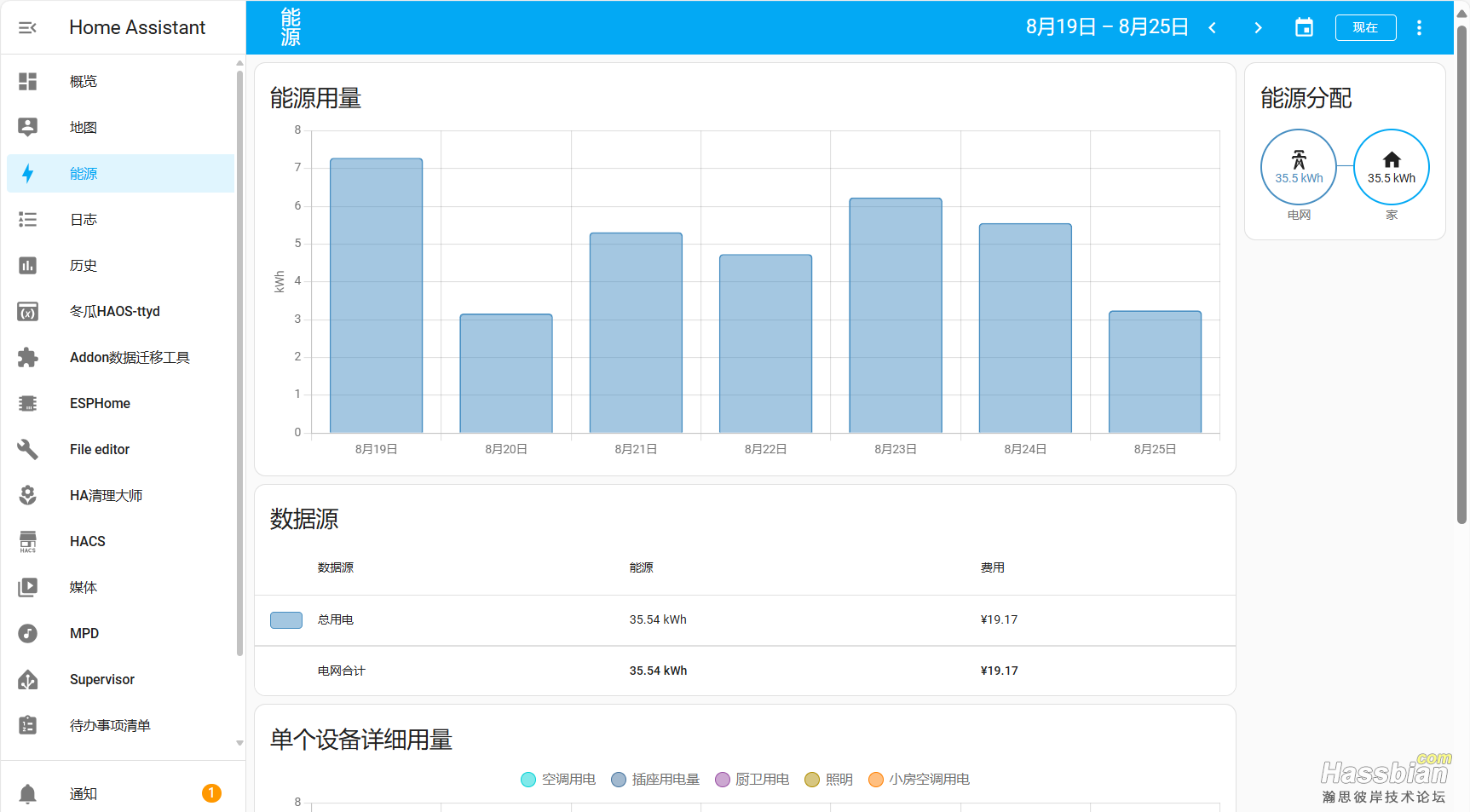
Task: Toggle 空调用电 legend series
Action: click(558, 779)
